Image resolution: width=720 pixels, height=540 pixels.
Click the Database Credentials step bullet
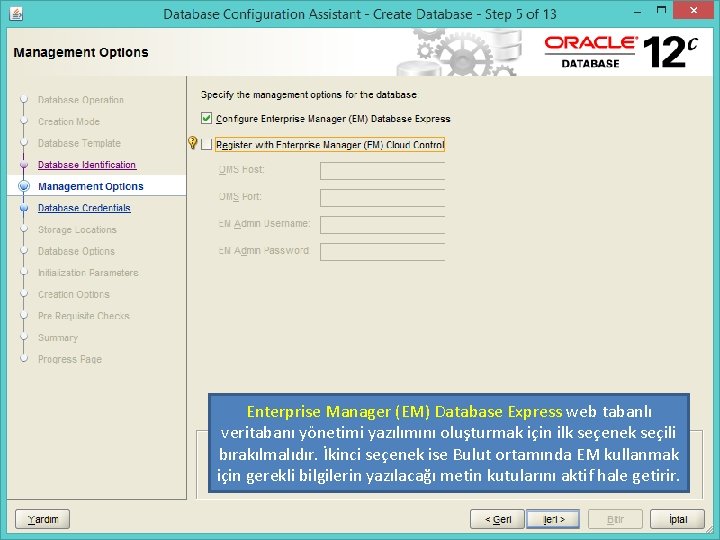click(24, 208)
